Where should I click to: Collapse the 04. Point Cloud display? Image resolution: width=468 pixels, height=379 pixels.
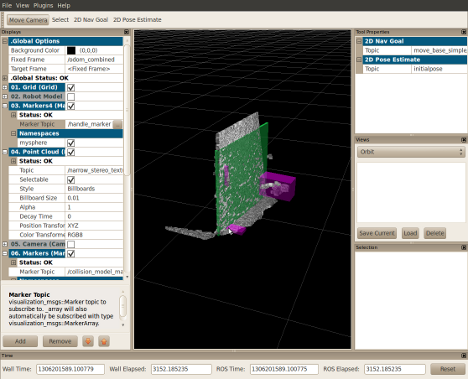click(5, 152)
